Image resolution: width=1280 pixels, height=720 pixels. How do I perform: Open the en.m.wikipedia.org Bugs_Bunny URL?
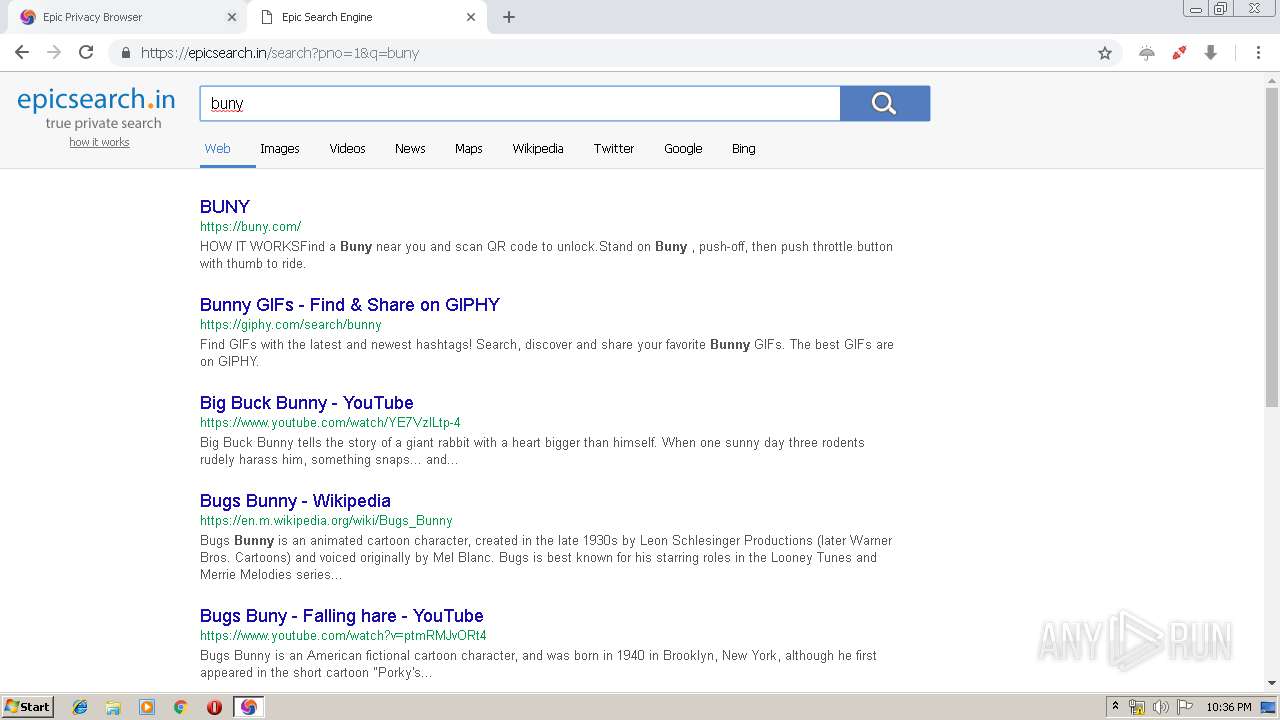pyautogui.click(x=326, y=520)
